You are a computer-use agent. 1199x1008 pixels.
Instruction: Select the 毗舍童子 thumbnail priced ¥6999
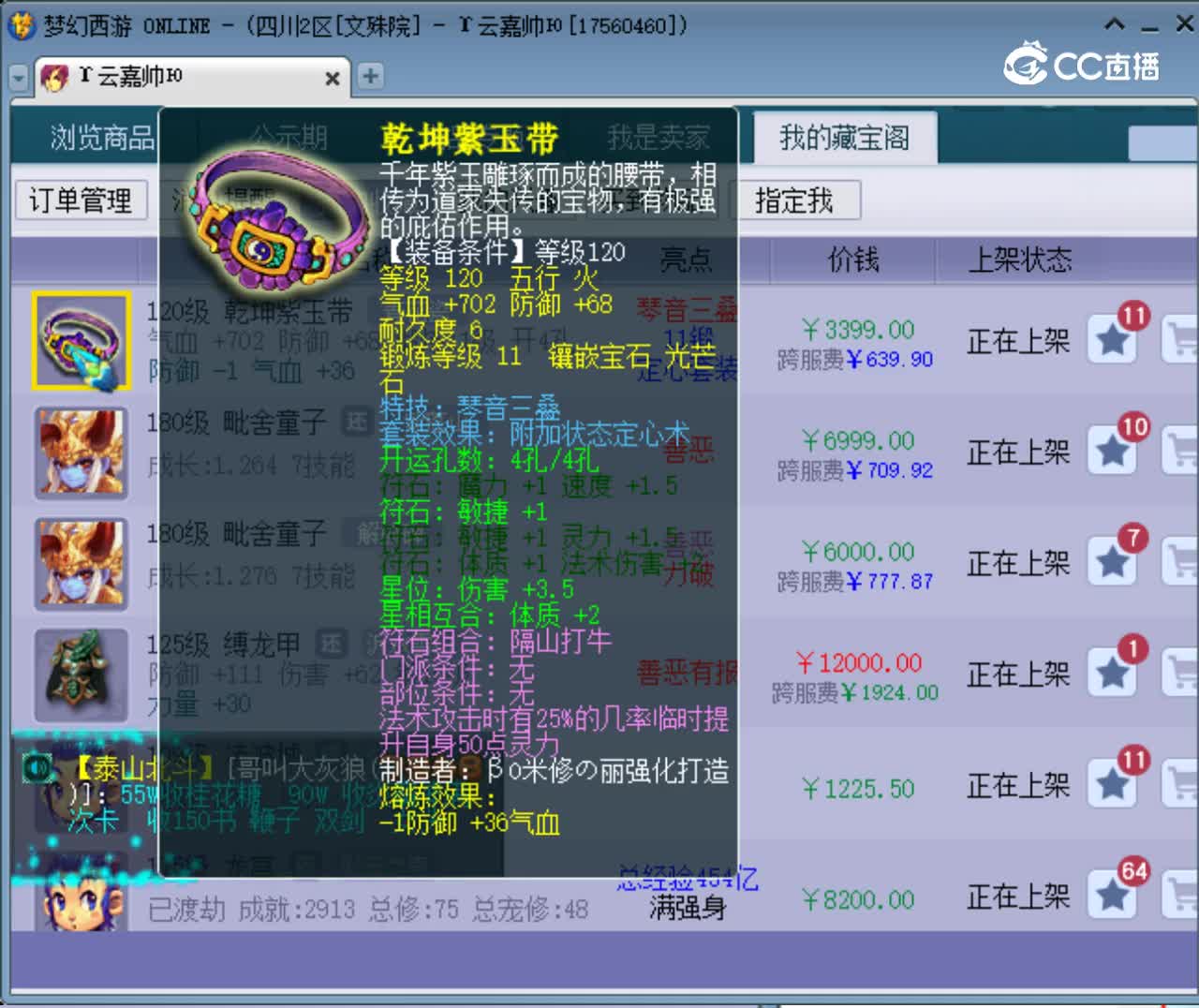click(81, 452)
